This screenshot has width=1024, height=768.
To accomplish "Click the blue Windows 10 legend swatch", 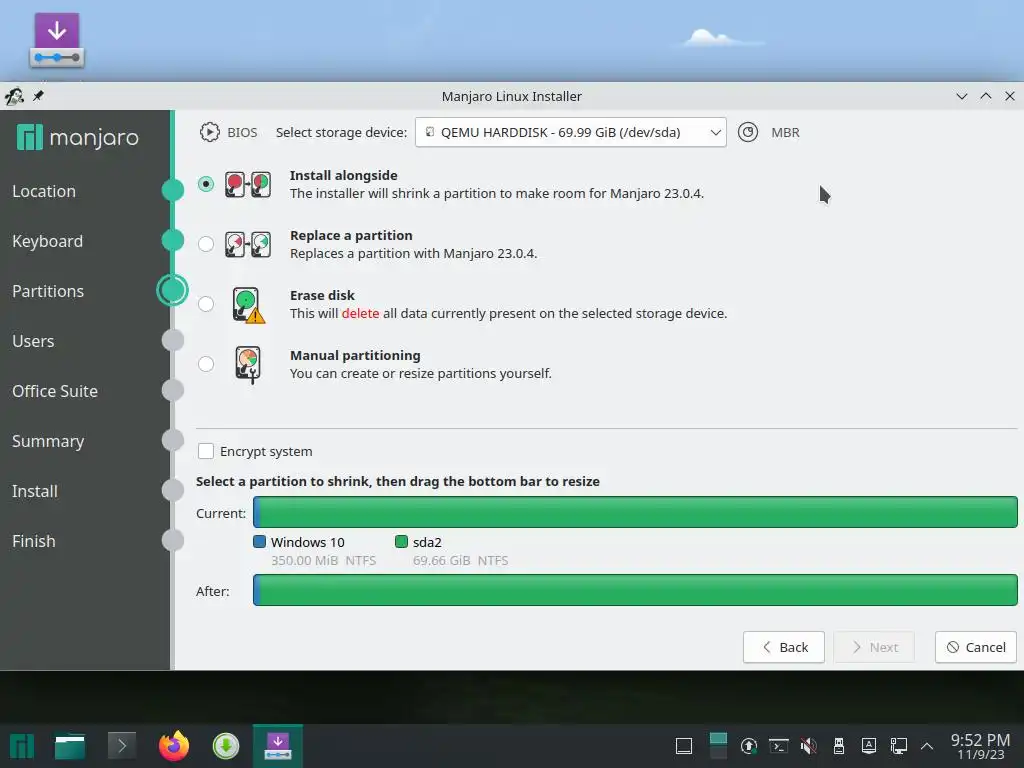I will point(259,541).
